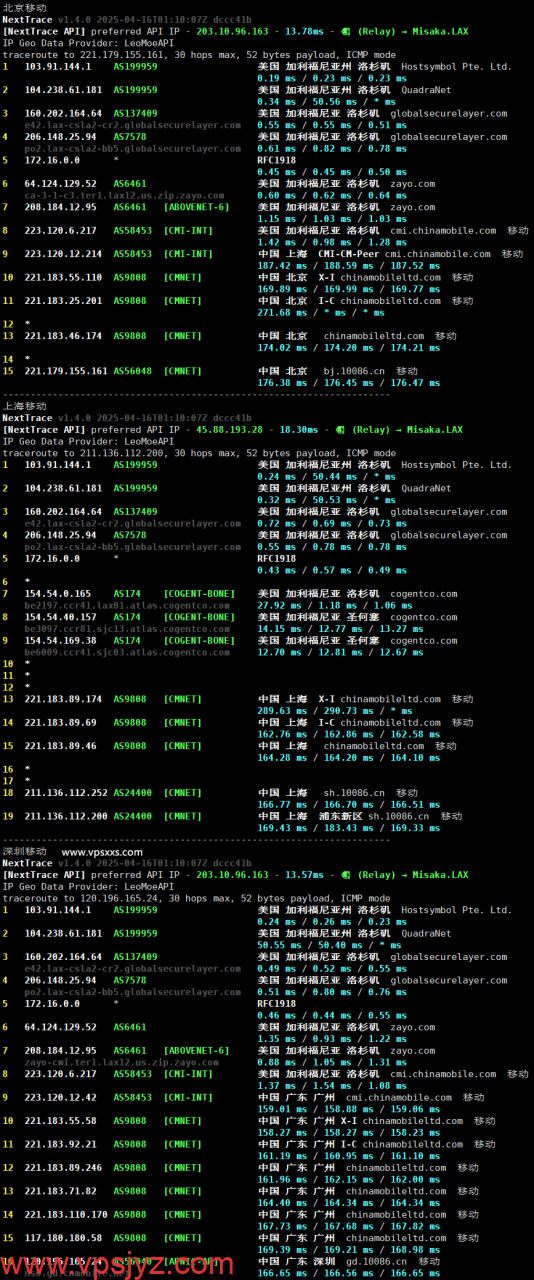
Task: Click the '北京移动' section heading
Action: [x=24, y=7]
